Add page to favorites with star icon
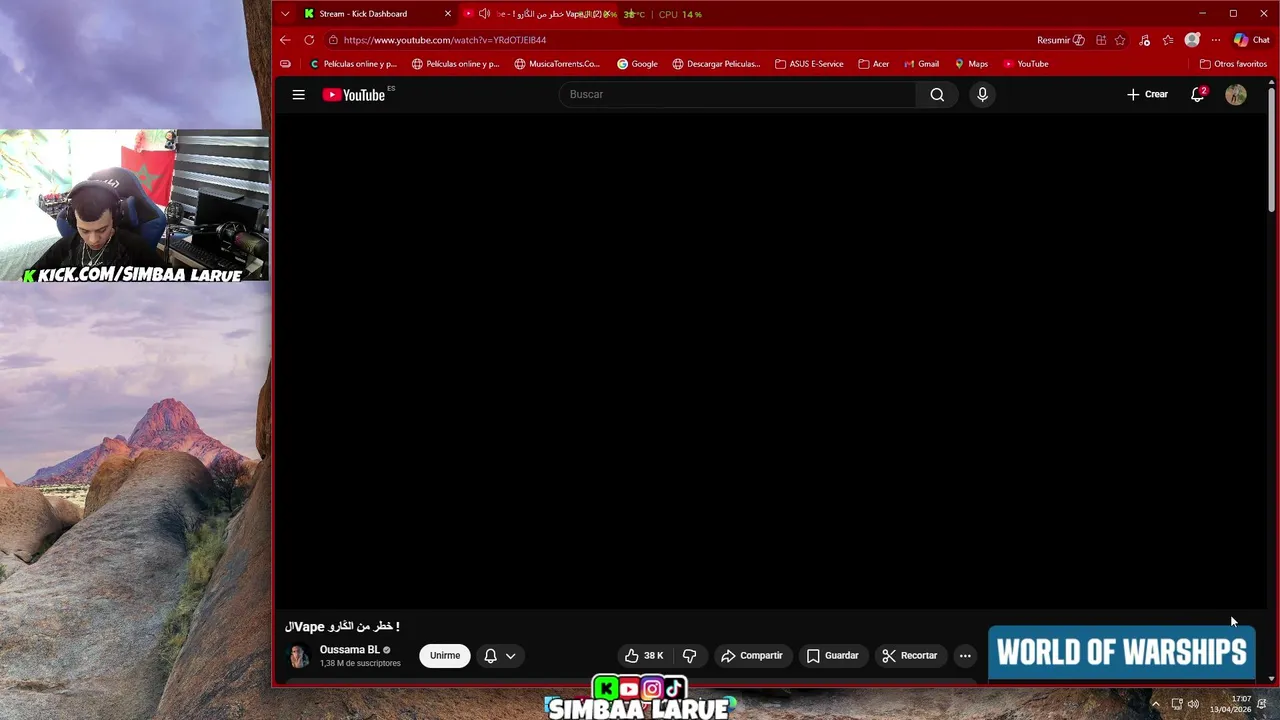The width and height of the screenshot is (1280, 720). (x=1120, y=40)
